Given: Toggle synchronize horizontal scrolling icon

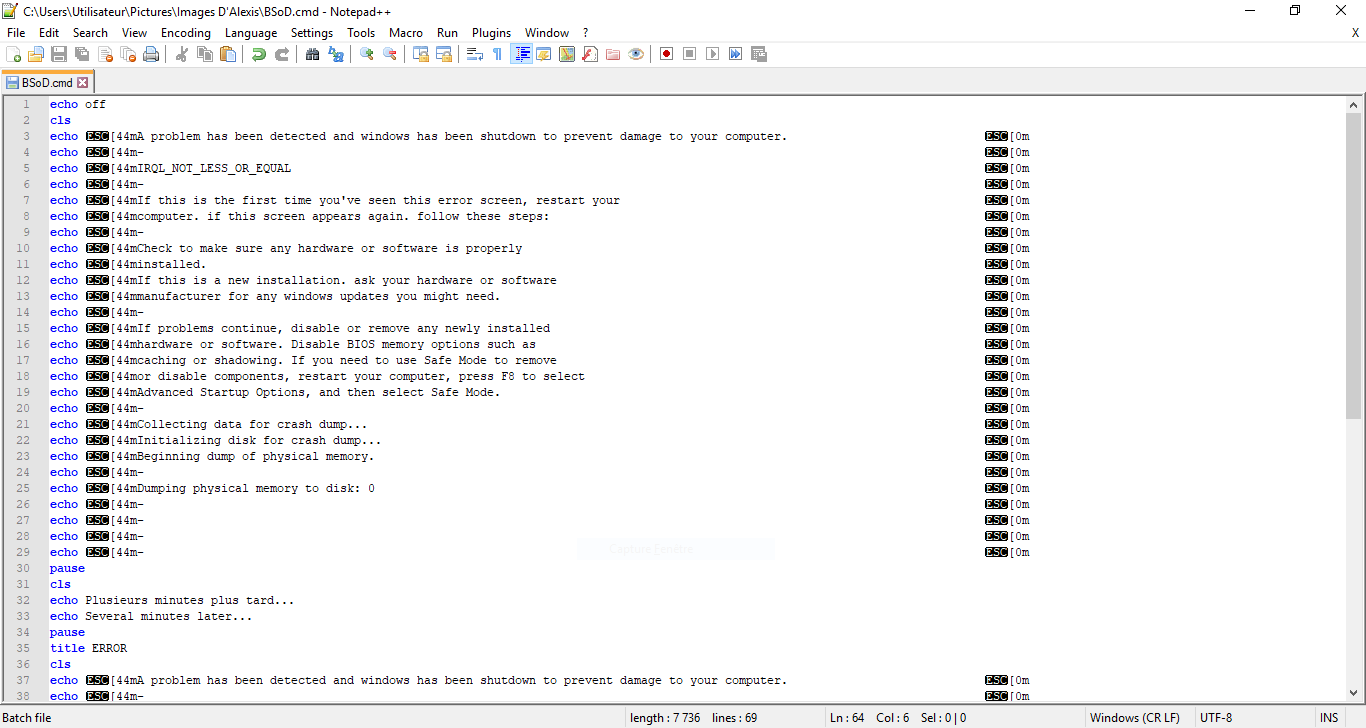Looking at the screenshot, I should (444, 54).
